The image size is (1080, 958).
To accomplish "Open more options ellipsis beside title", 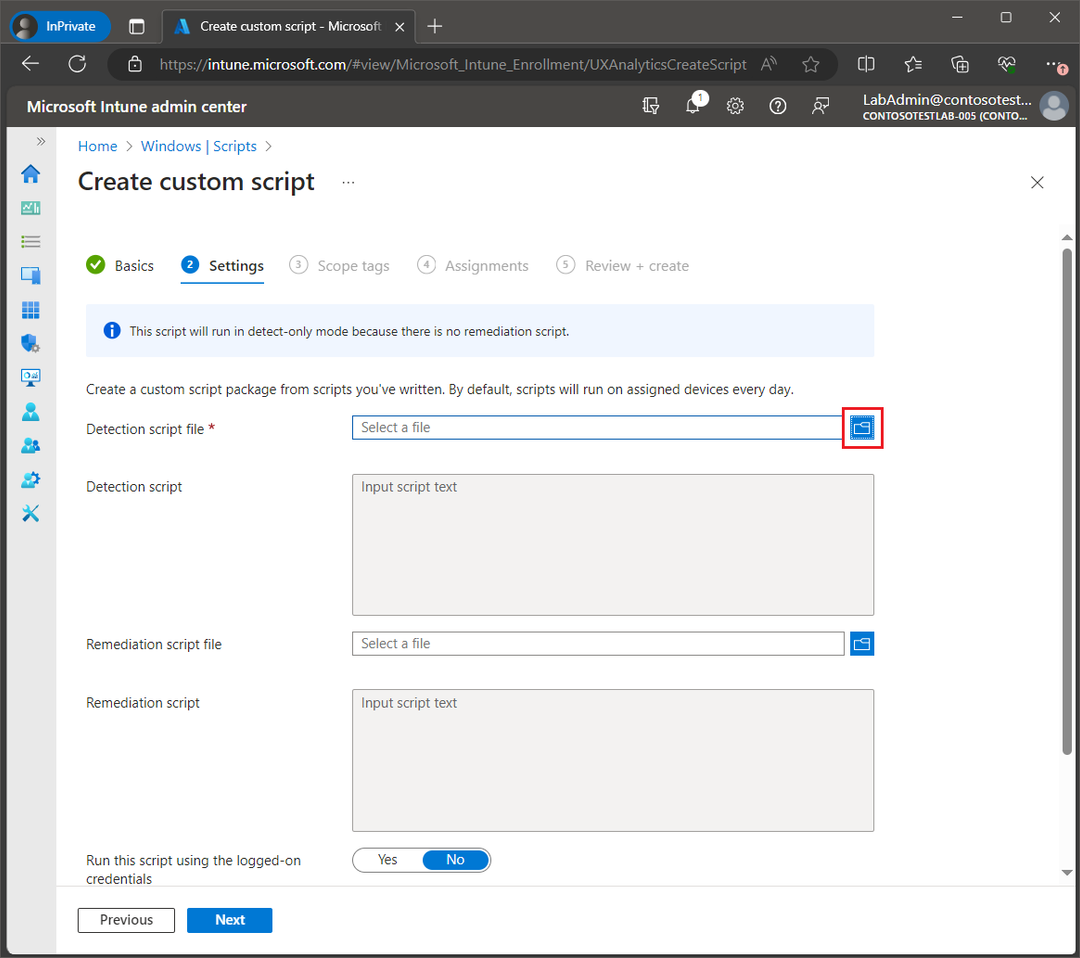I will pyautogui.click(x=349, y=183).
